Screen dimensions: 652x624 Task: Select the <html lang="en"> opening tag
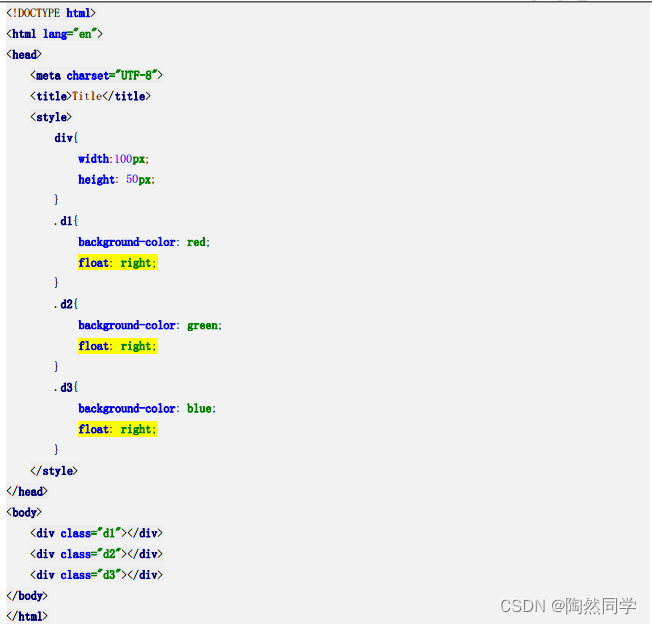54,34
